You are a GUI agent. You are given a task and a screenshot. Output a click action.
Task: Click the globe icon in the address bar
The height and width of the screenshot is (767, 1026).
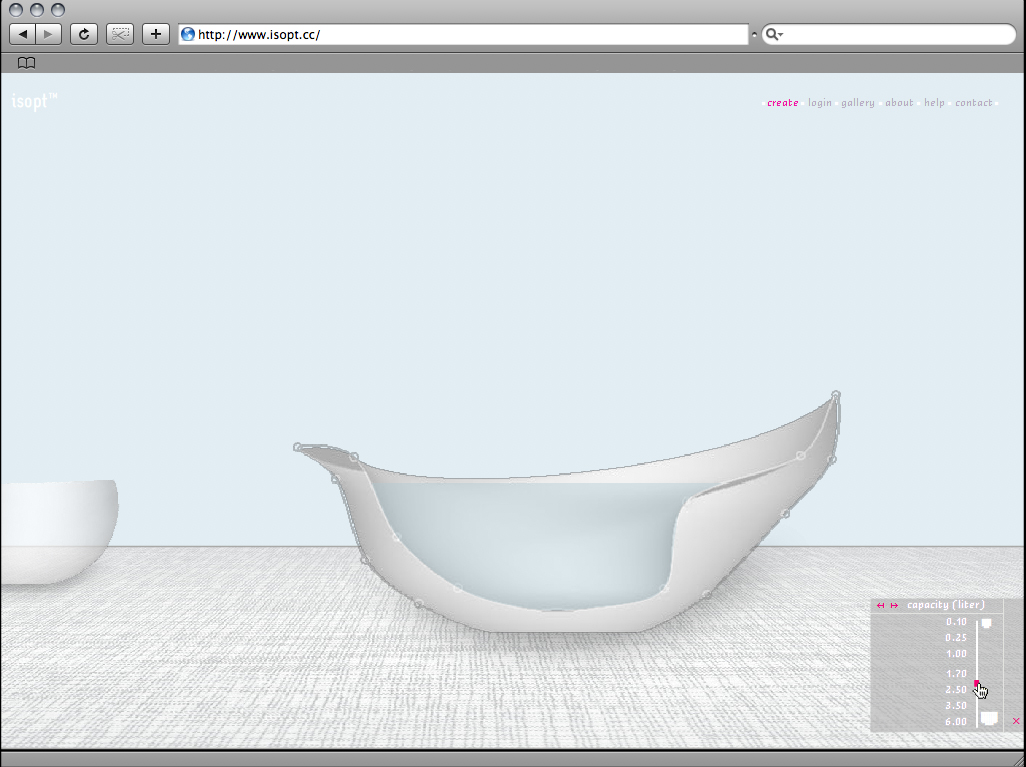tap(188, 35)
